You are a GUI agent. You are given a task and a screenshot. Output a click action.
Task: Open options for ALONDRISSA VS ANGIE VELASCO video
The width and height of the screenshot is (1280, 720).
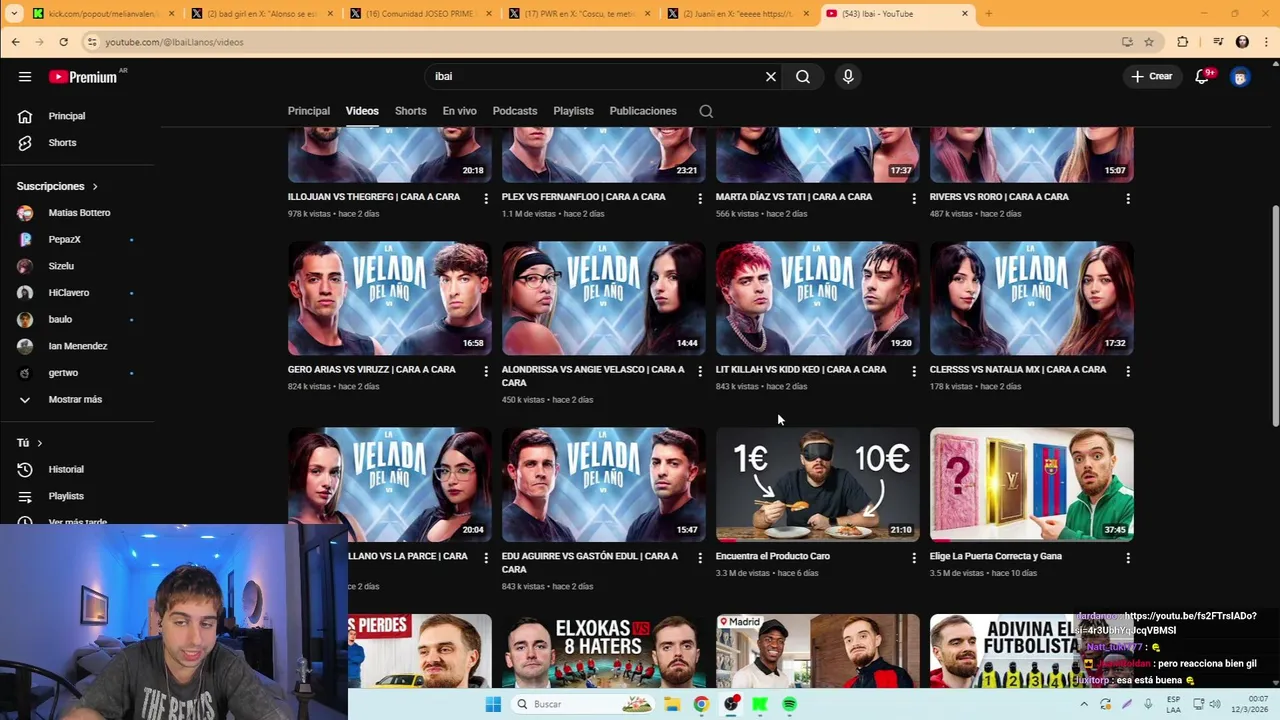700,371
